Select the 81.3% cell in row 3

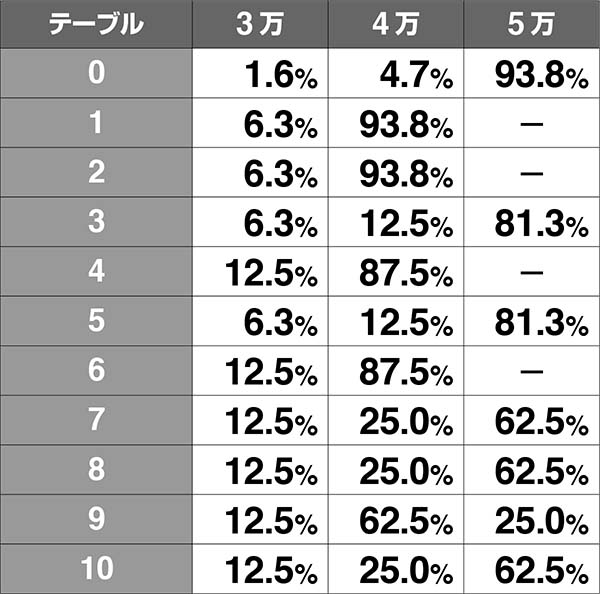click(x=541, y=222)
